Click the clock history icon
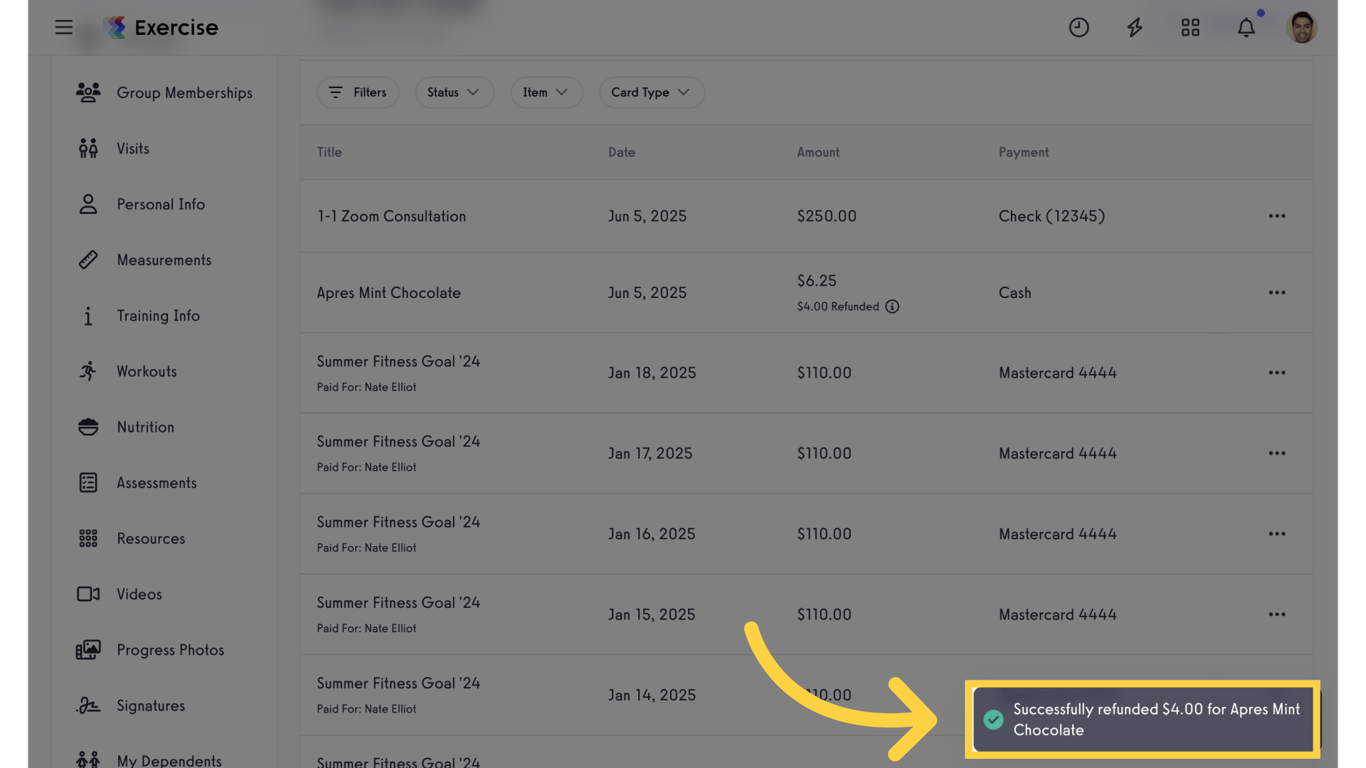Viewport: 1366px width, 768px height. (1078, 27)
